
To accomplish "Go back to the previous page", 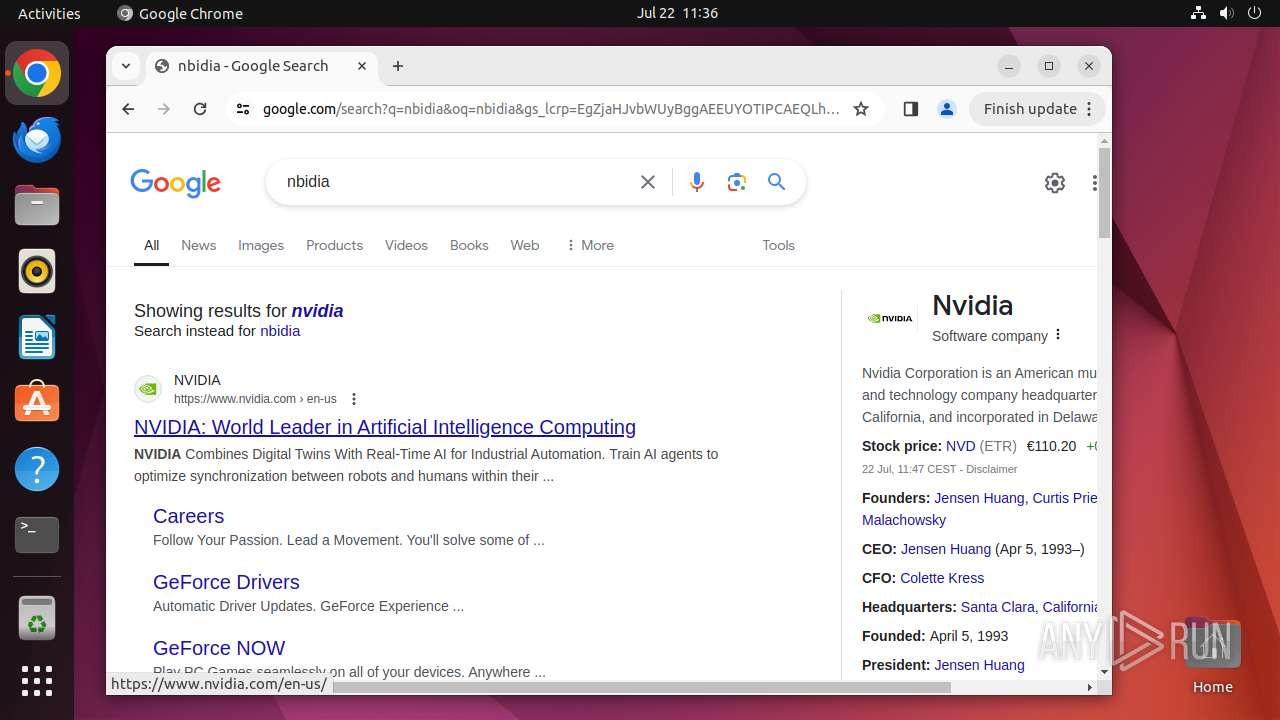I will click(x=128, y=109).
